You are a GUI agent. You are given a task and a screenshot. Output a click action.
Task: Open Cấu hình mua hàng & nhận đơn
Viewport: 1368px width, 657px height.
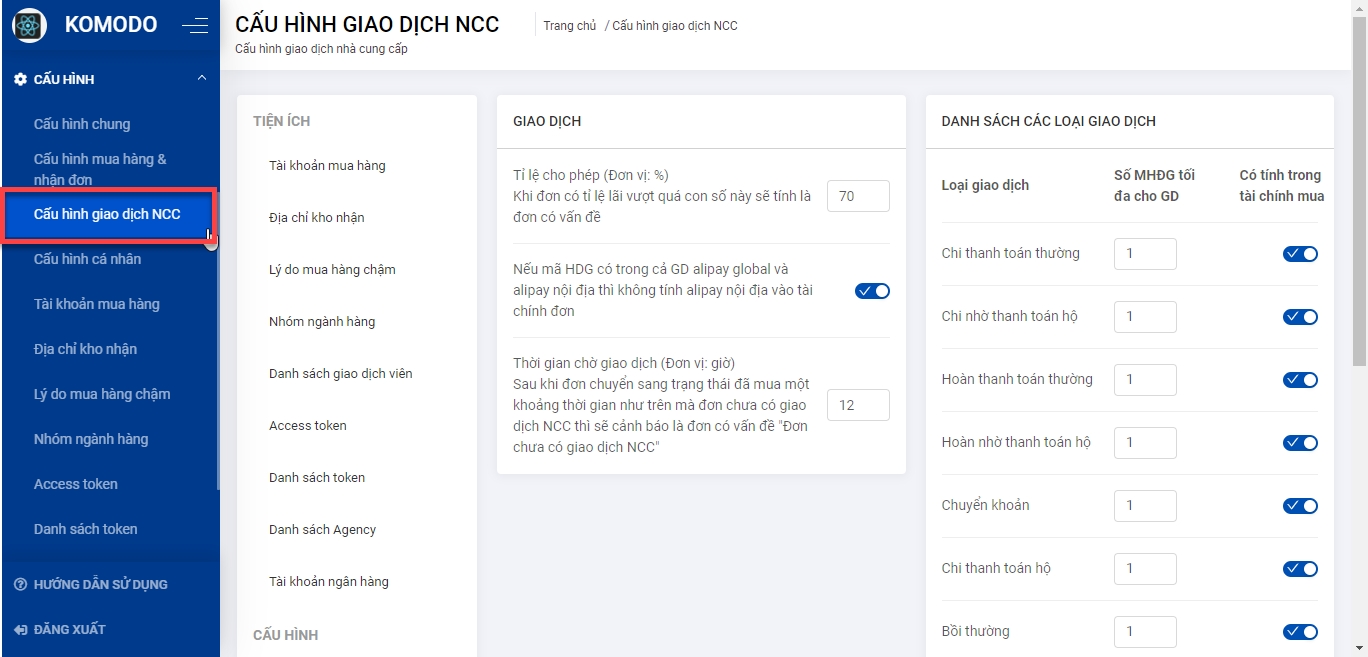coord(100,169)
